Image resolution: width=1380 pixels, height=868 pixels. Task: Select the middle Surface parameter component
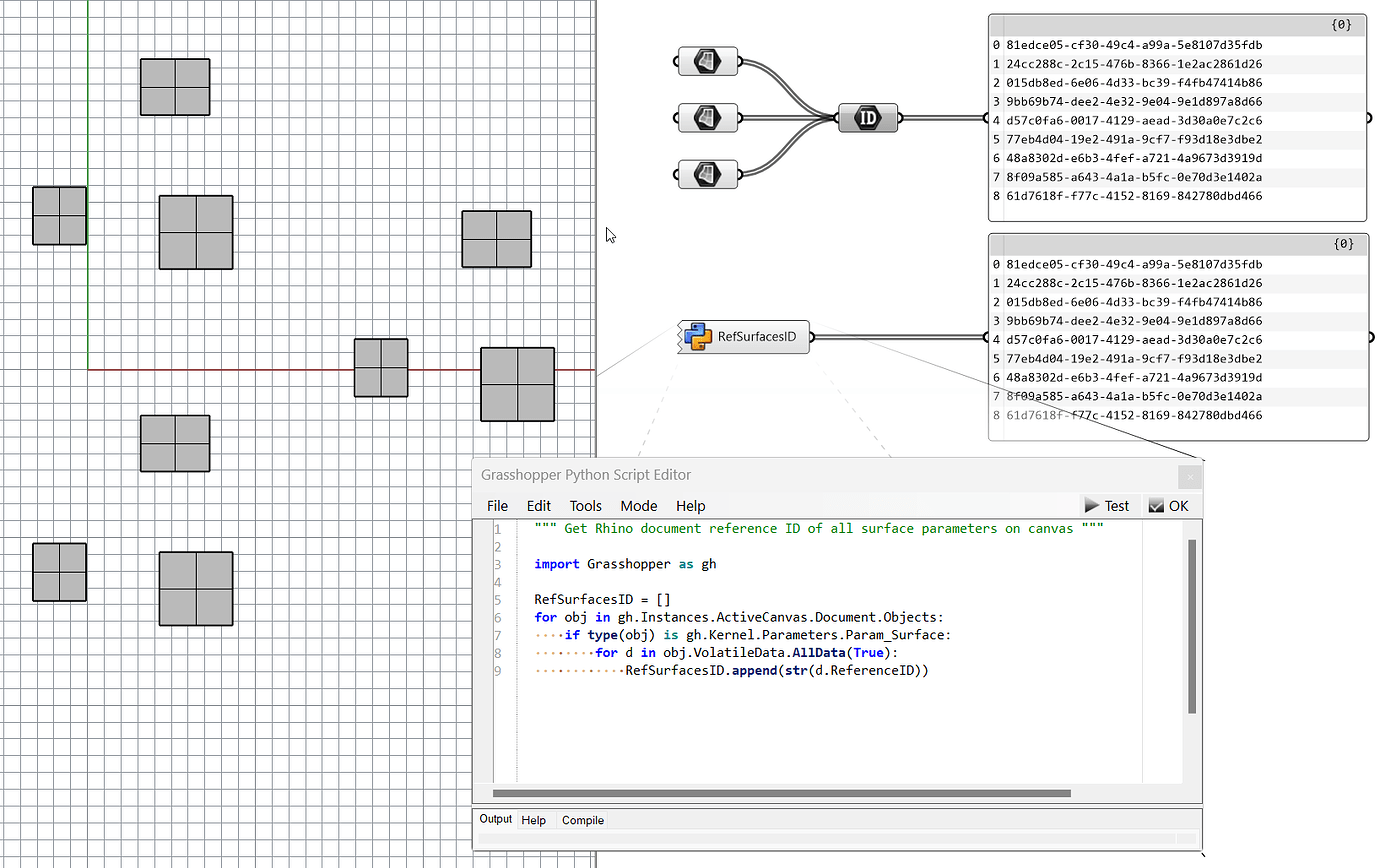pyautogui.click(x=707, y=117)
